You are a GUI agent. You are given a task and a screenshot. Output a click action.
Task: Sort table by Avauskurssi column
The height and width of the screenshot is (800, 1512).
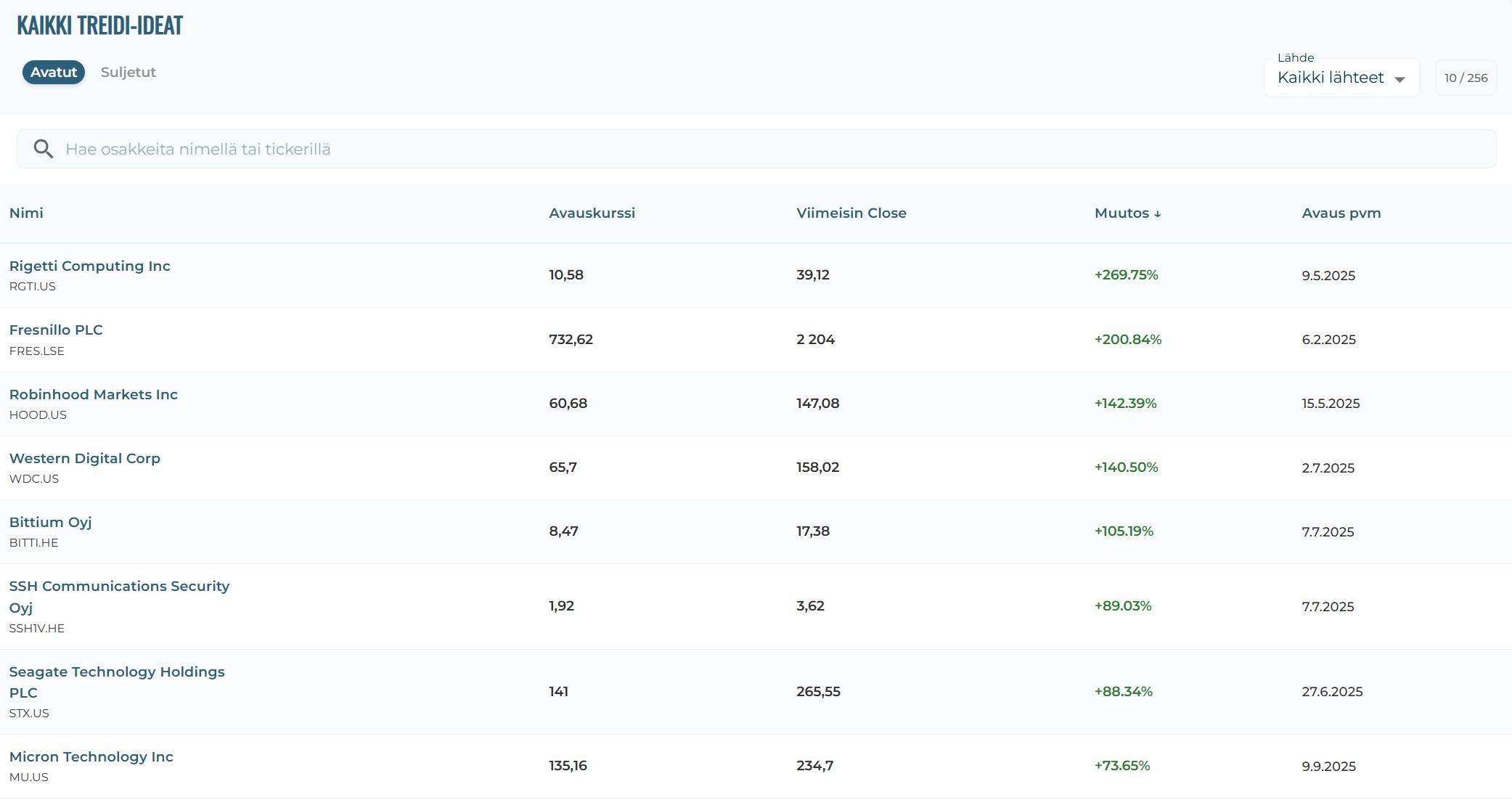click(592, 213)
